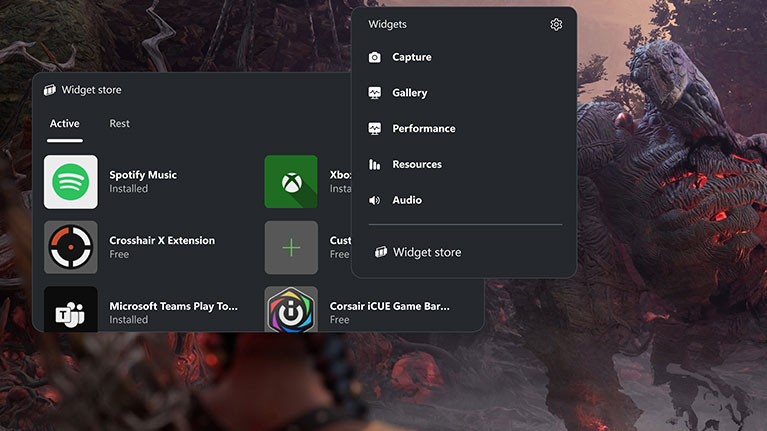Viewport: 767px width, 431px height.
Task: Select Gallery label in Widgets menu
Action: point(409,93)
